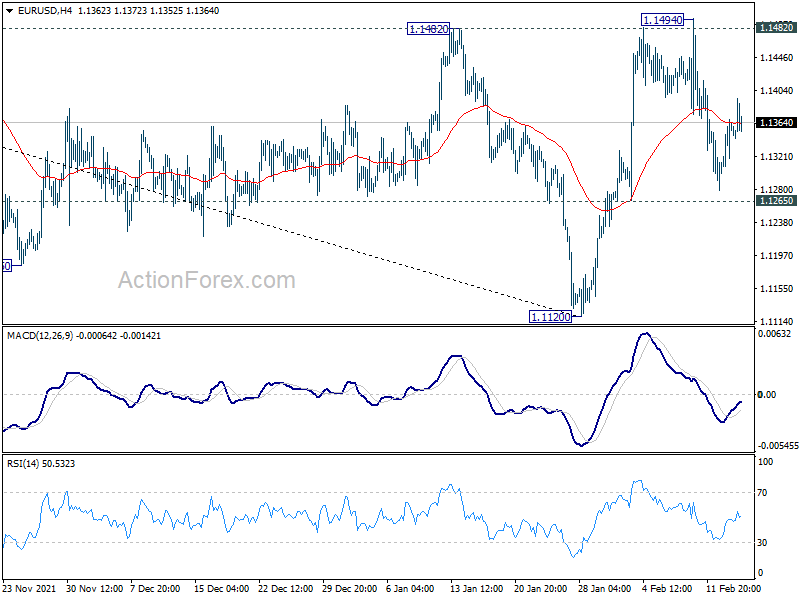
Task: Click the 23 Nov 2021 date marker
Action: coord(29,588)
